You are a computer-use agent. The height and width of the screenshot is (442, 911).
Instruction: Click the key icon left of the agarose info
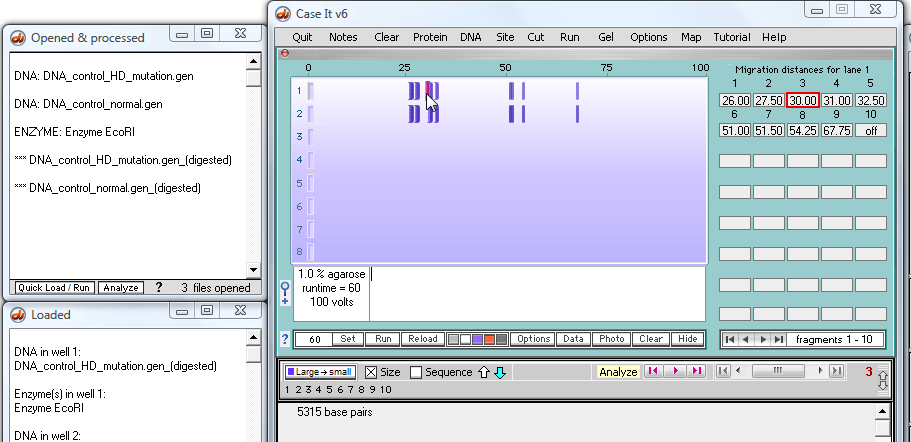coord(285,288)
